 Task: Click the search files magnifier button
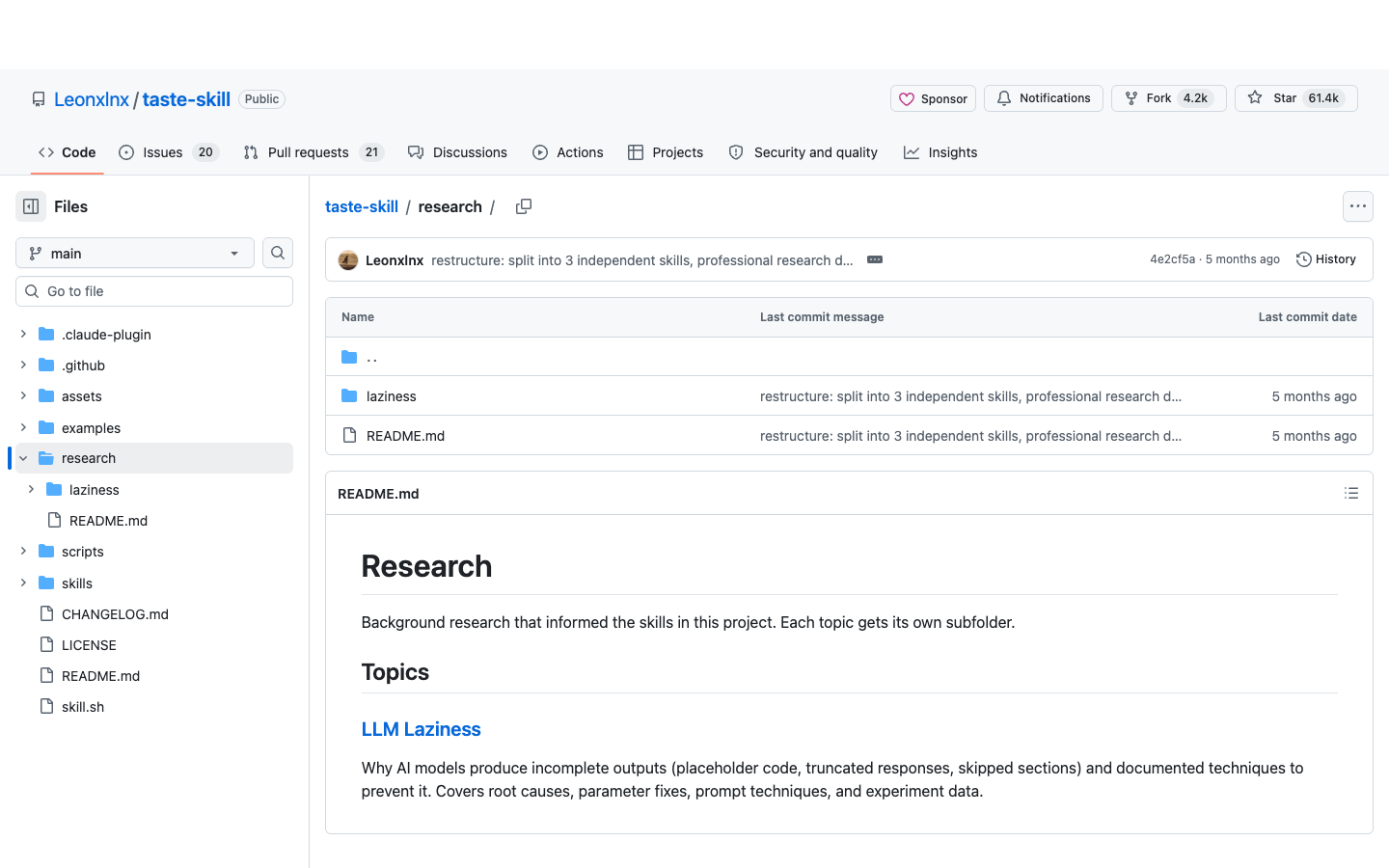click(x=278, y=253)
